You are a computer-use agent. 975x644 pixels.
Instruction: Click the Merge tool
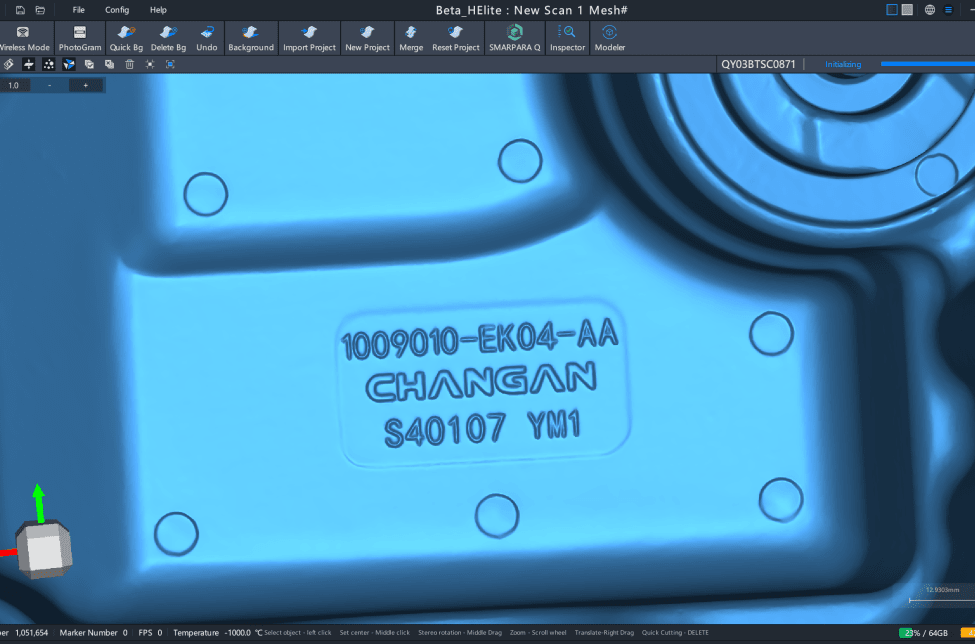411,39
